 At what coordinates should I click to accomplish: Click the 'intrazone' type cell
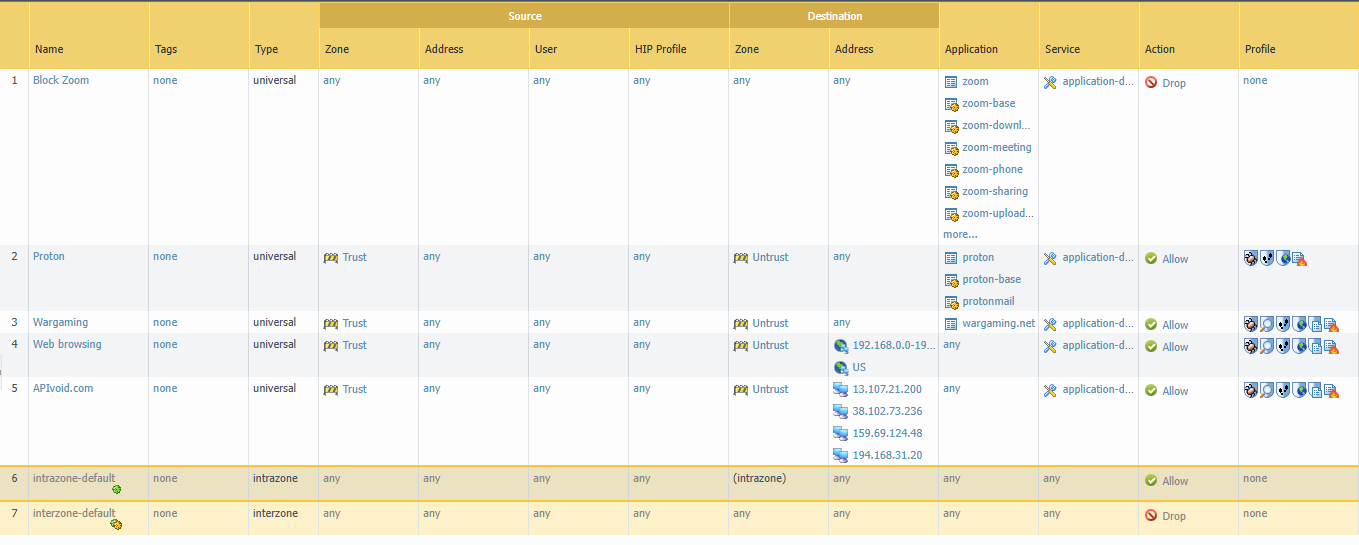point(275,478)
